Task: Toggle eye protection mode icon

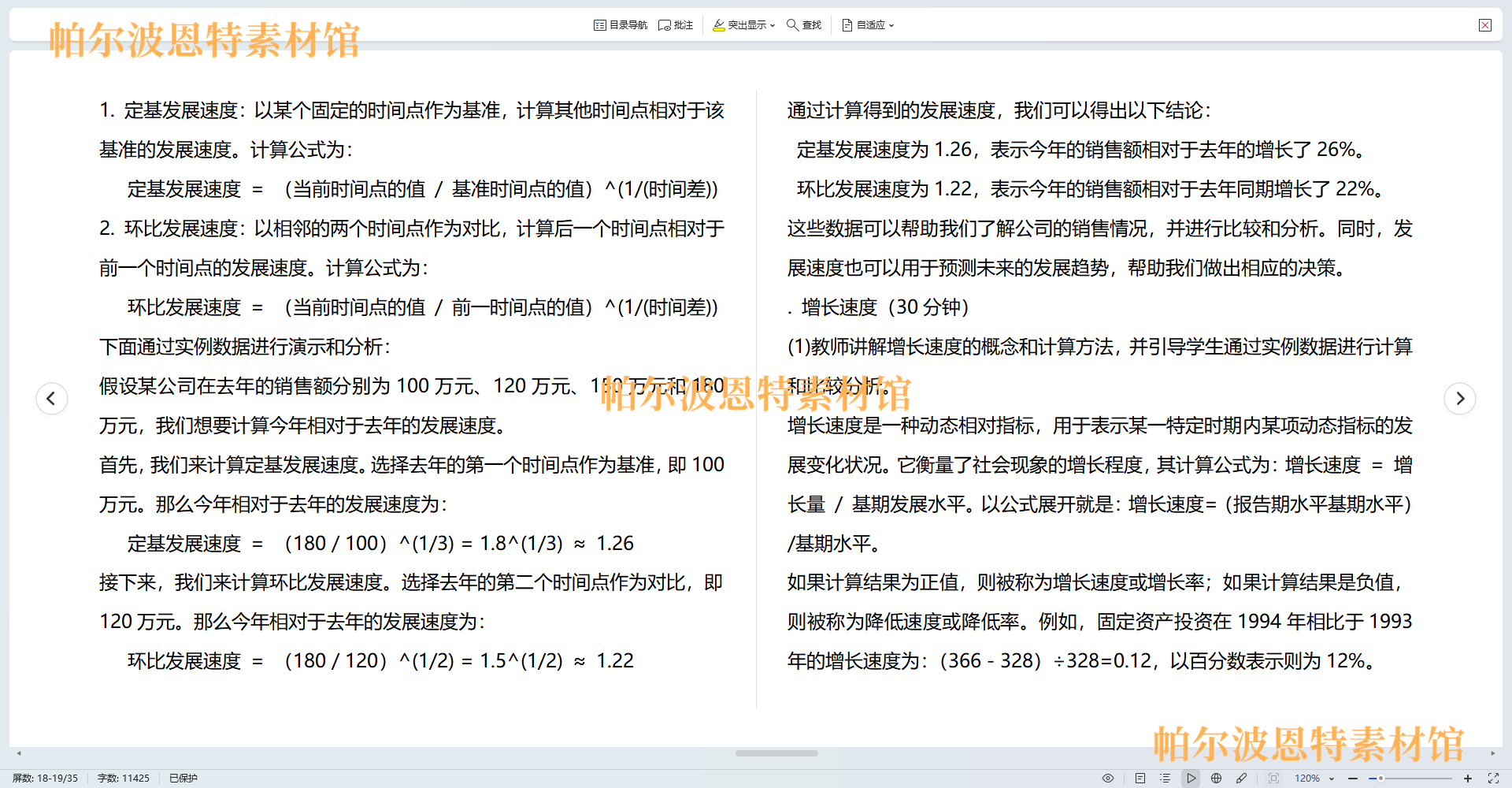Action: [x=1108, y=778]
